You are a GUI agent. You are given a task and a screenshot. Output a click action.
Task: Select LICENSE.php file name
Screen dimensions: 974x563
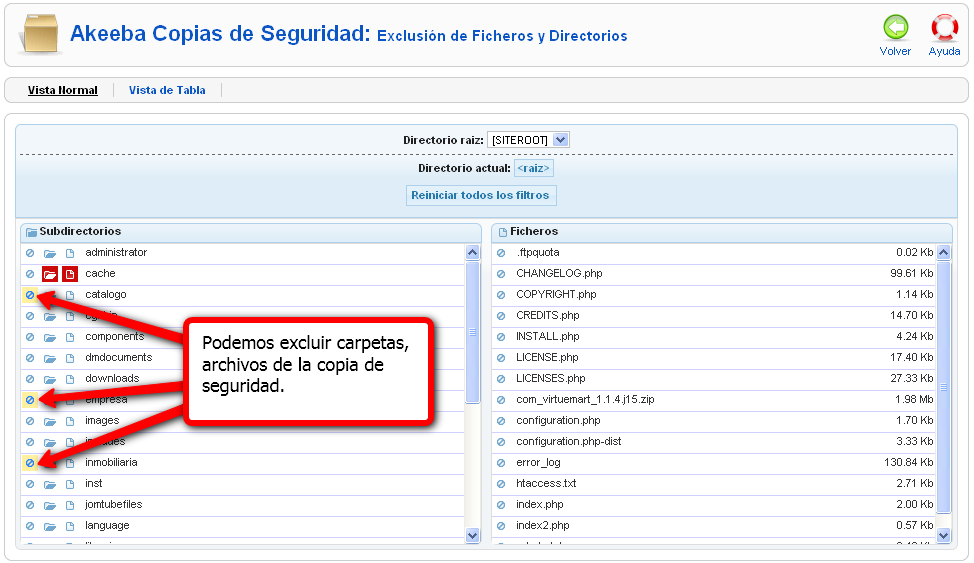click(x=547, y=357)
